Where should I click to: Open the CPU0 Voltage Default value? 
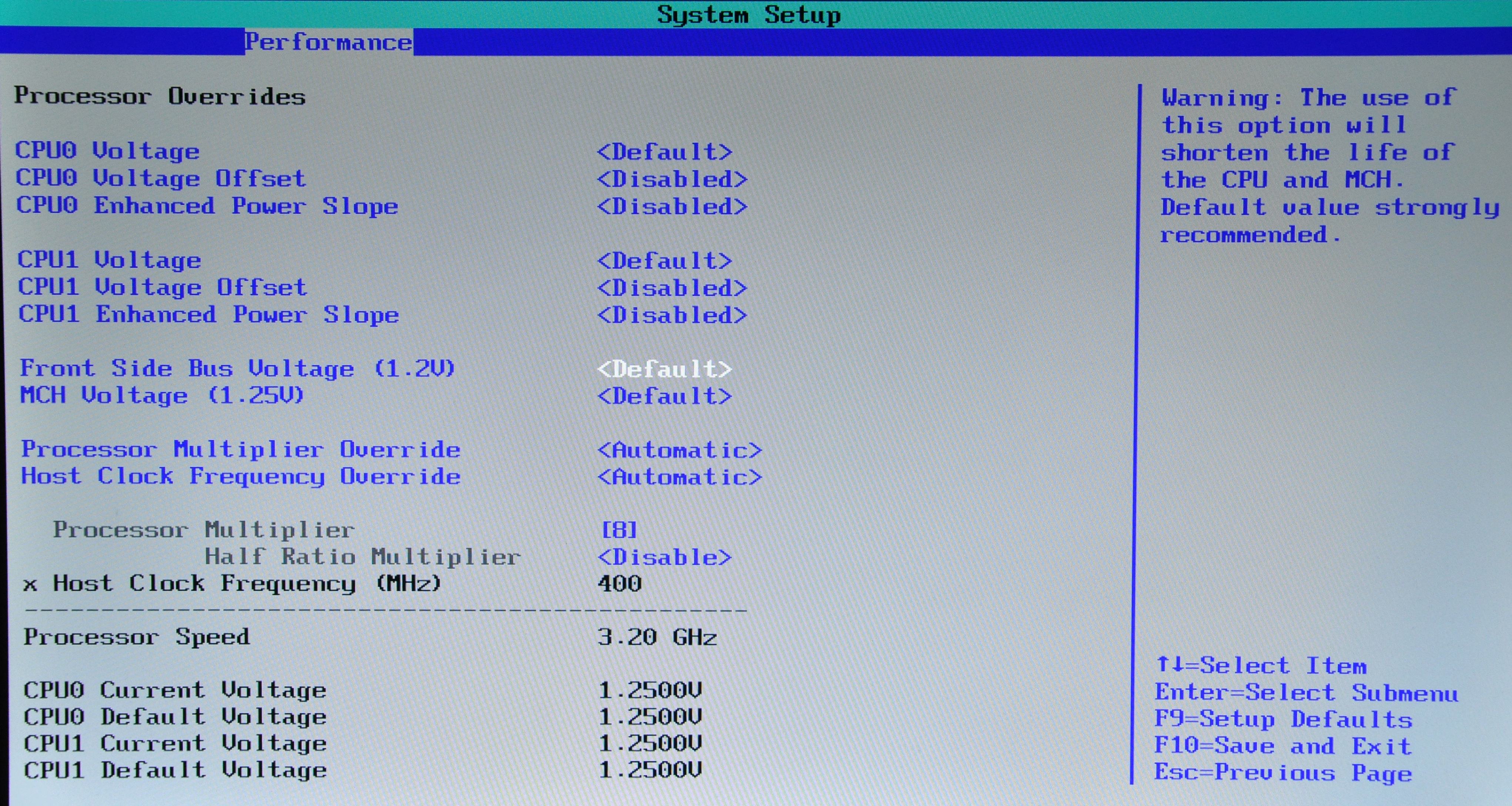pyautogui.click(x=665, y=152)
